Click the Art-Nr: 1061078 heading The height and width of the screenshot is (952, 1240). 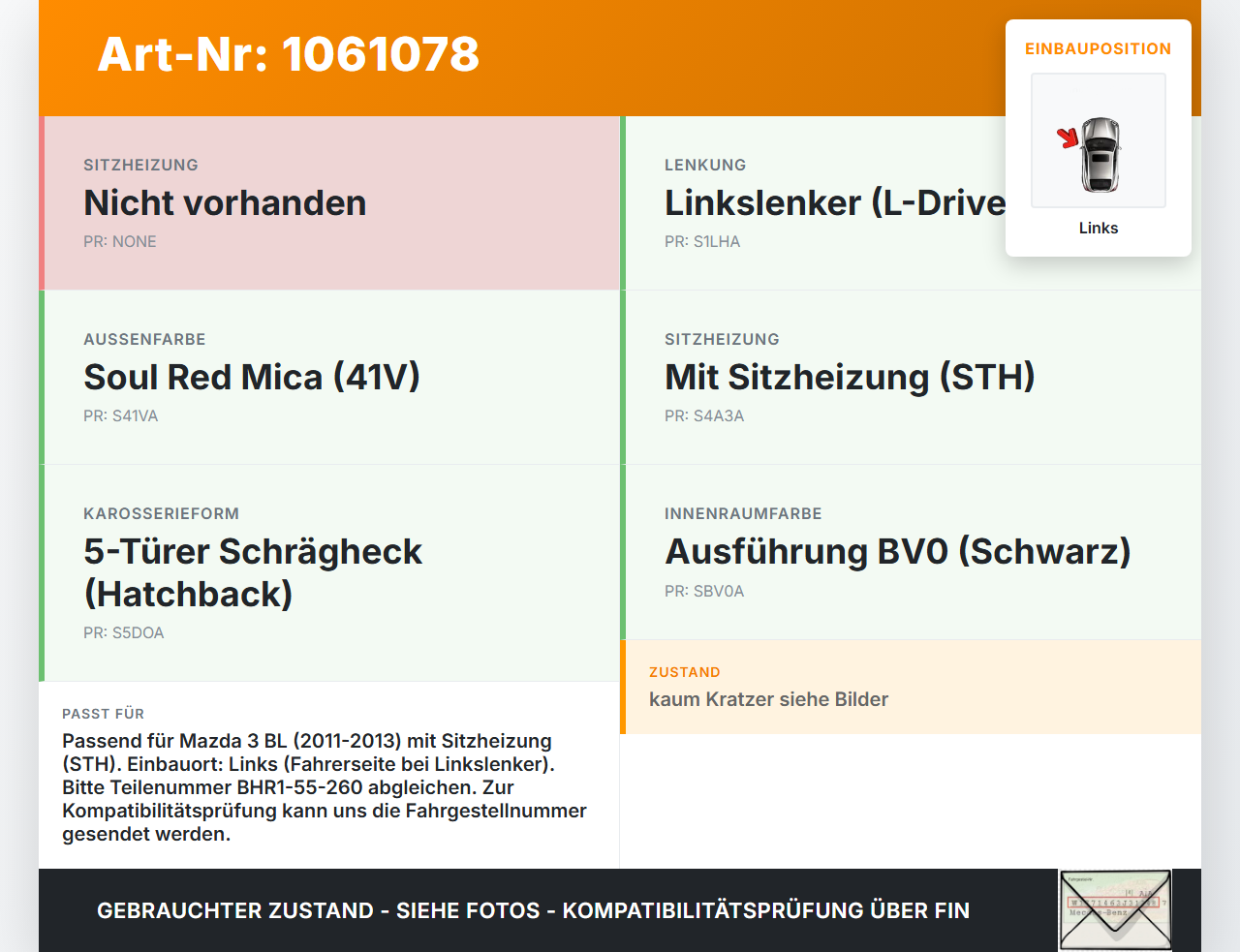[x=289, y=54]
